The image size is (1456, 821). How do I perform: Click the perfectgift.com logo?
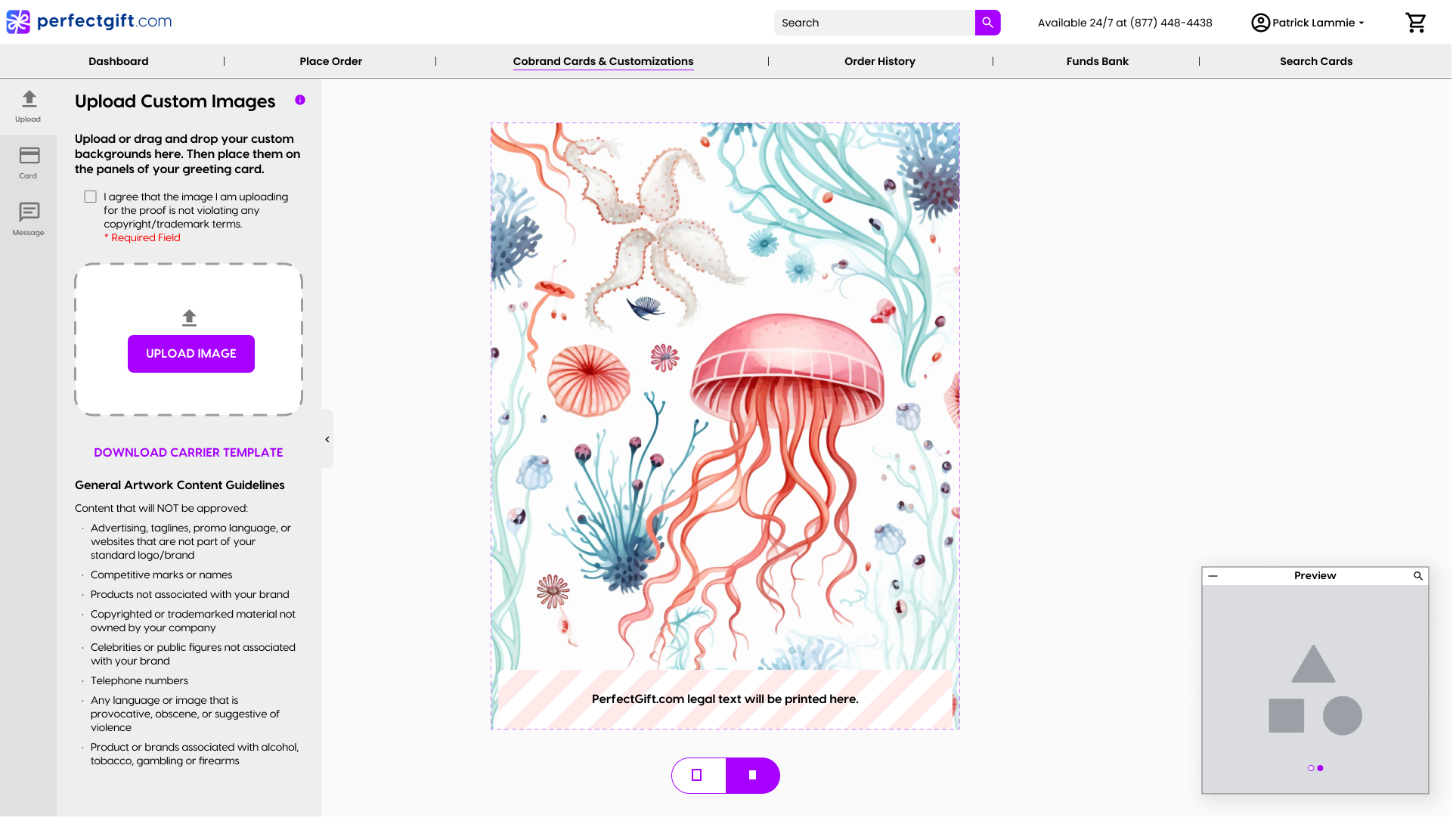89,21
